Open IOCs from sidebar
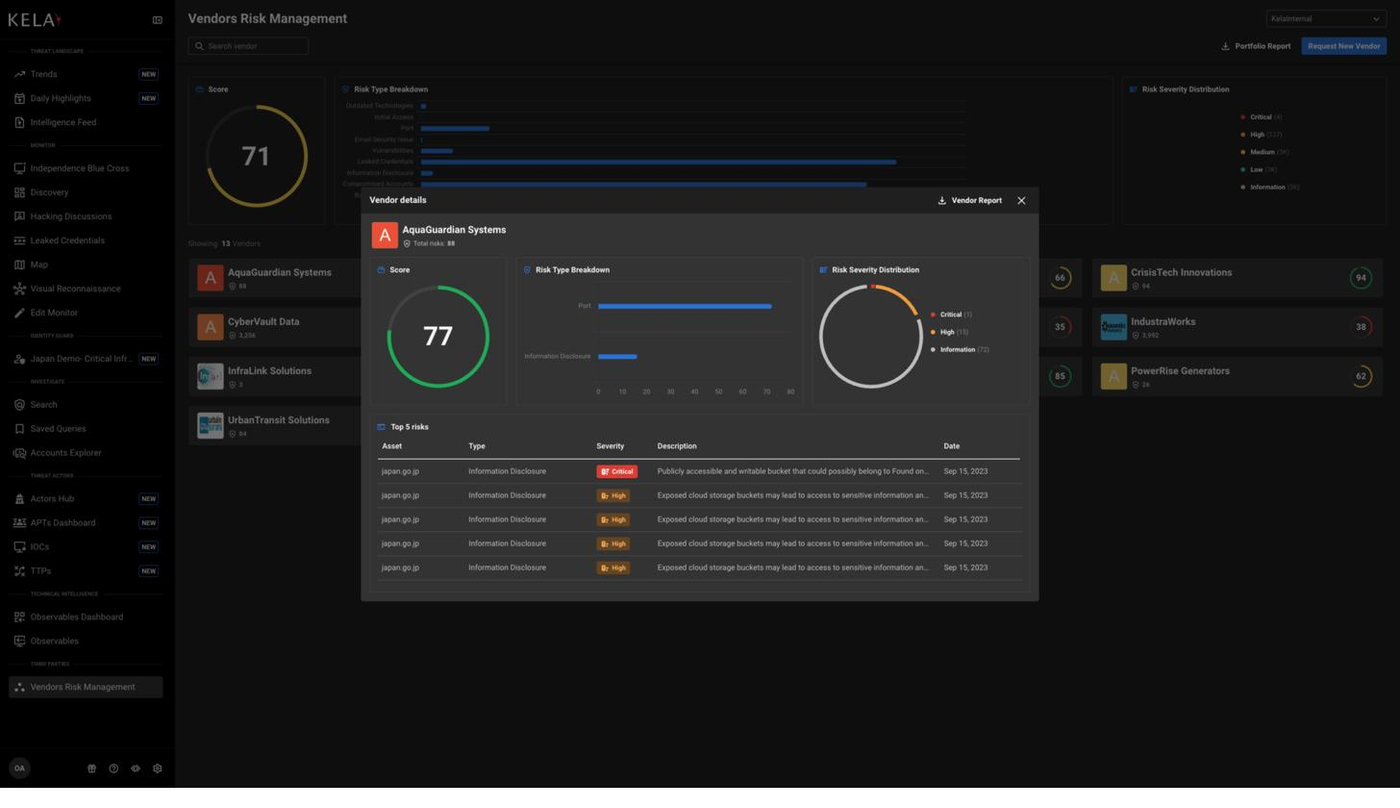Screen dimensions: 1400x808 click(x=85, y=546)
